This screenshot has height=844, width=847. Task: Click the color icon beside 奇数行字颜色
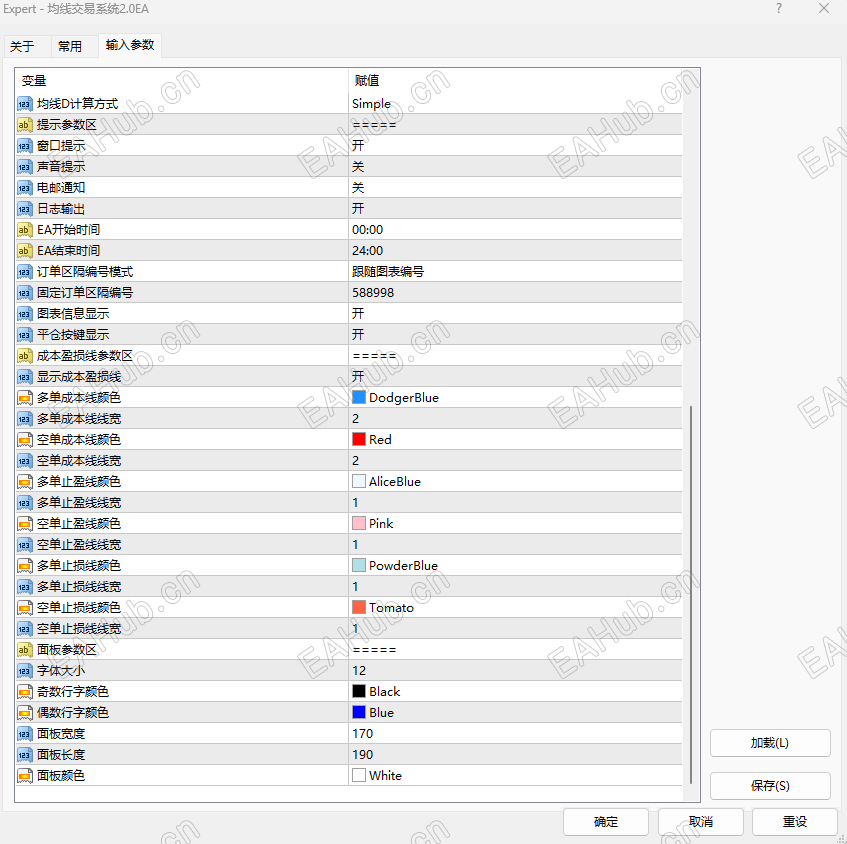[24, 692]
